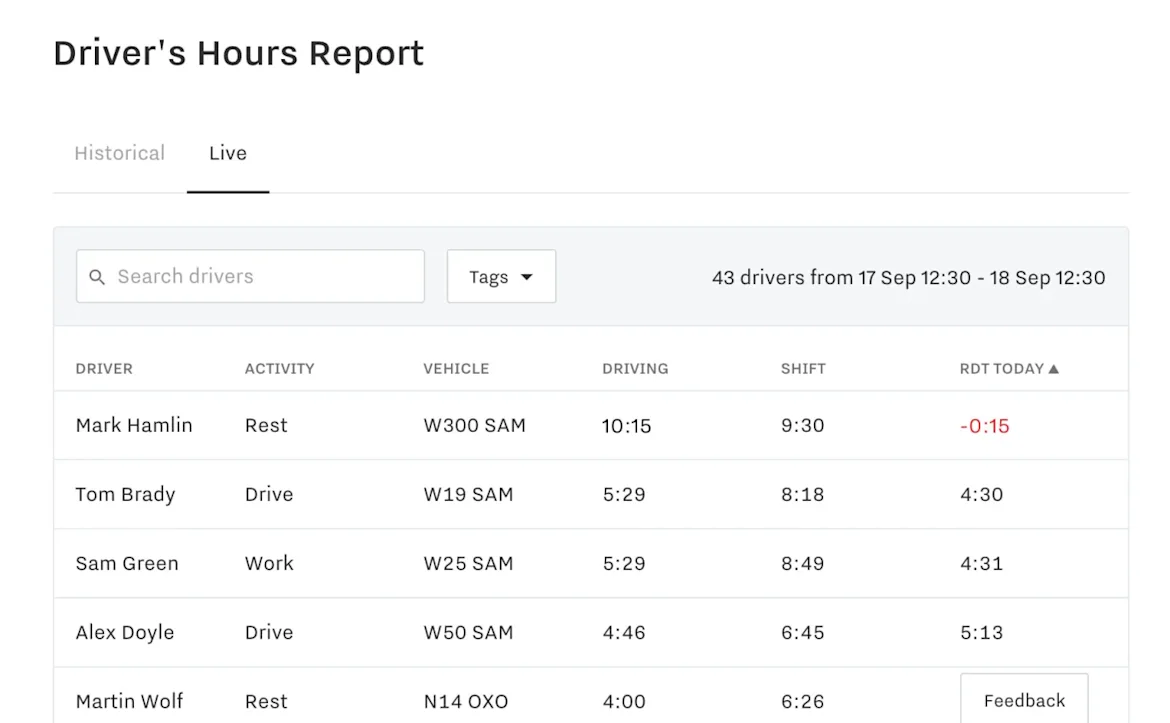Click the search magnifier icon
Screen dimensions: 1170x723
coord(97,276)
